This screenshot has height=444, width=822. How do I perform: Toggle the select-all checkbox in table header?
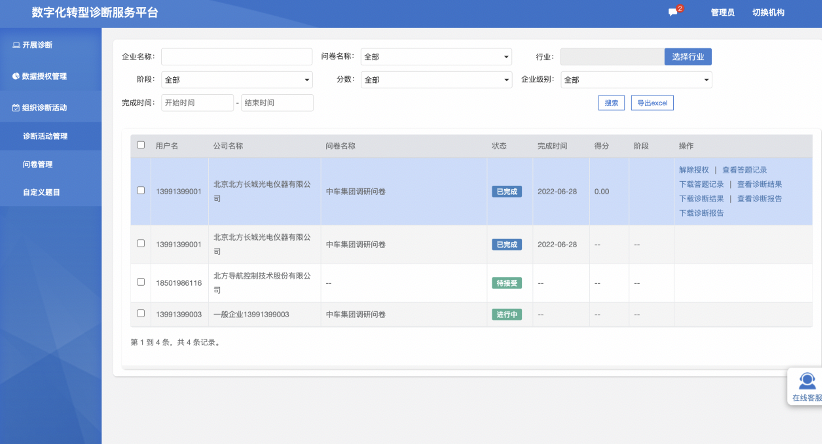[141, 145]
